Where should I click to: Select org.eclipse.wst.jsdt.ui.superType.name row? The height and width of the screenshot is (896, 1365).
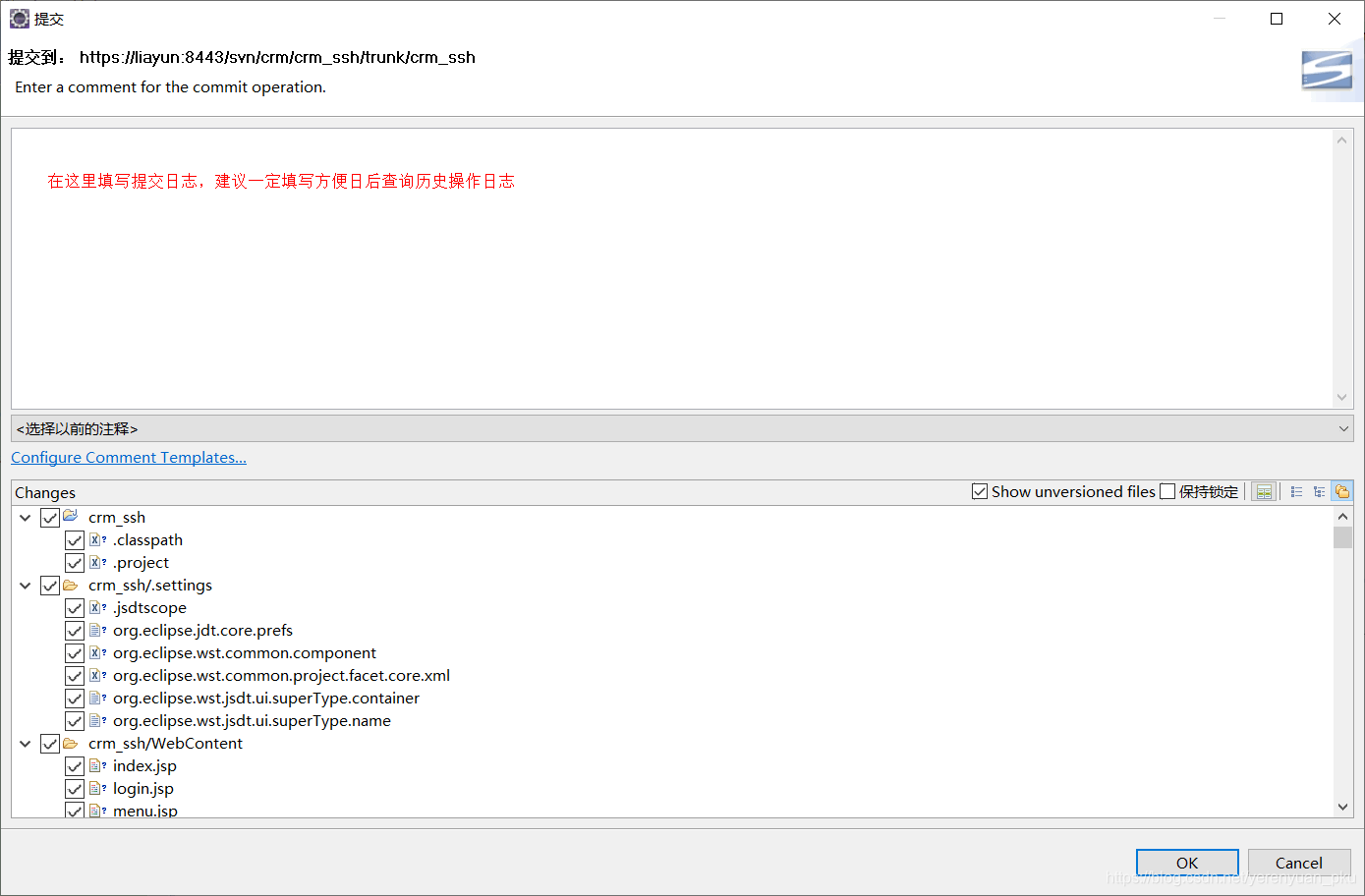(252, 720)
